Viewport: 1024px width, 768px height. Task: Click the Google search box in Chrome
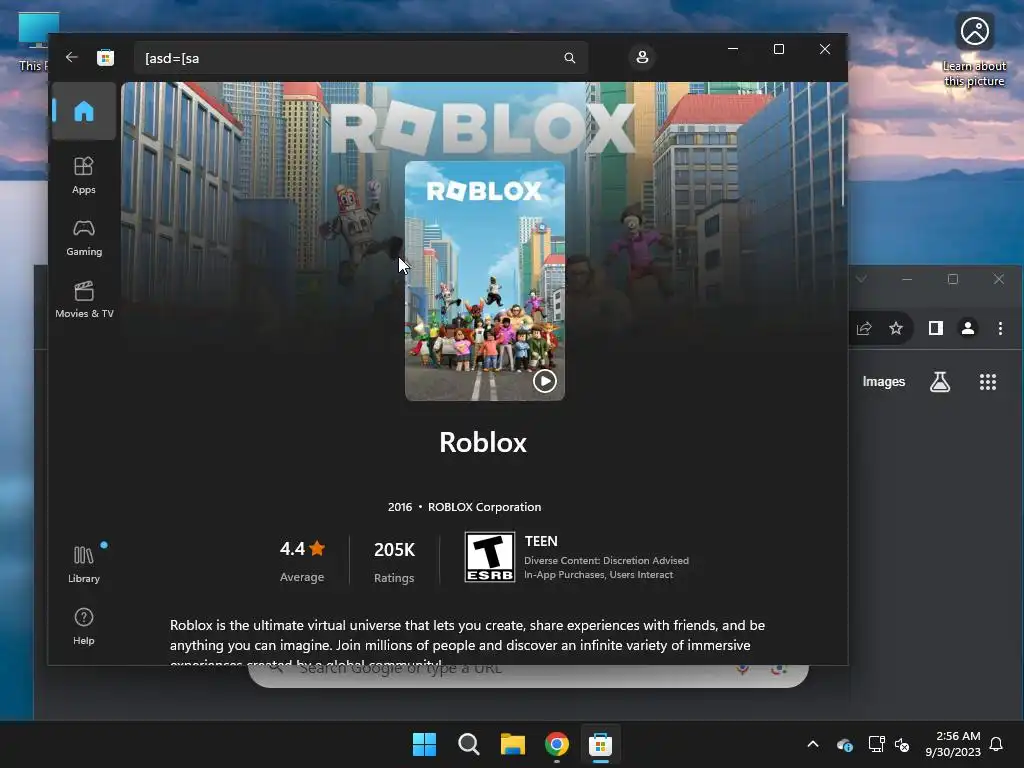[x=528, y=675]
